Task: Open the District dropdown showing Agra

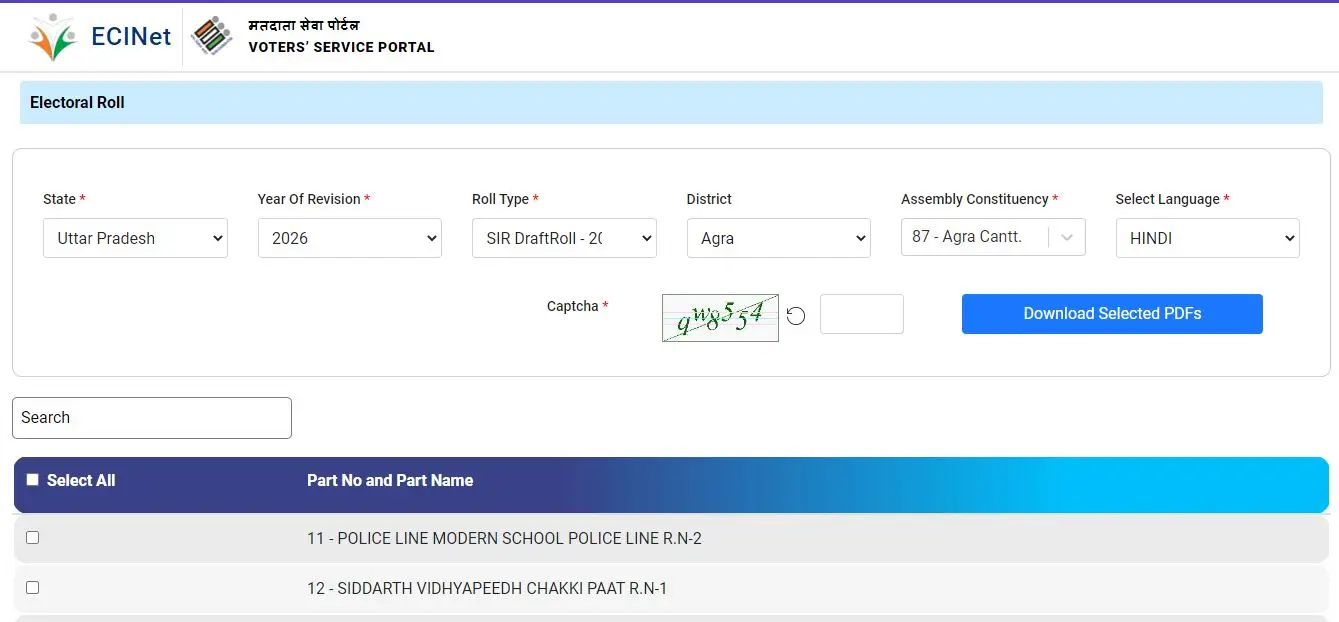Action: 778,238
